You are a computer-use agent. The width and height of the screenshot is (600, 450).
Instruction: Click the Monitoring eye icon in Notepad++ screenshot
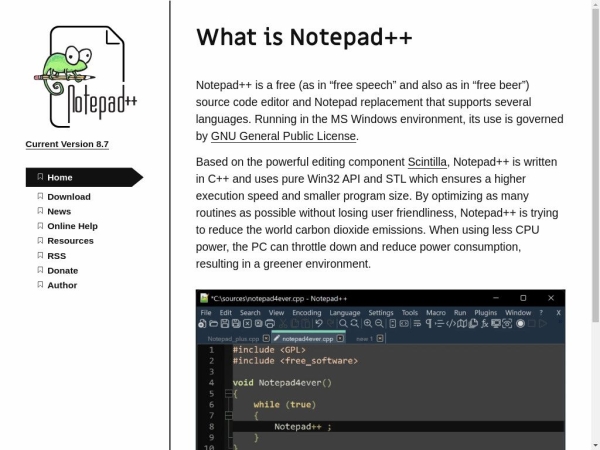[x=507, y=324]
